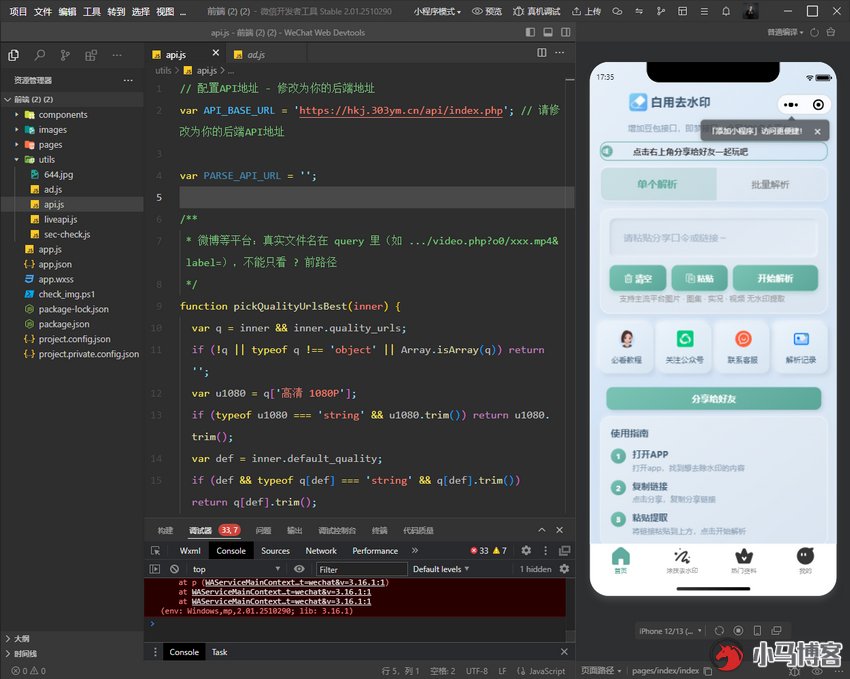Screen dimensions: 850x679
Task: Open the Task drawer tab
Action: [220, 652]
